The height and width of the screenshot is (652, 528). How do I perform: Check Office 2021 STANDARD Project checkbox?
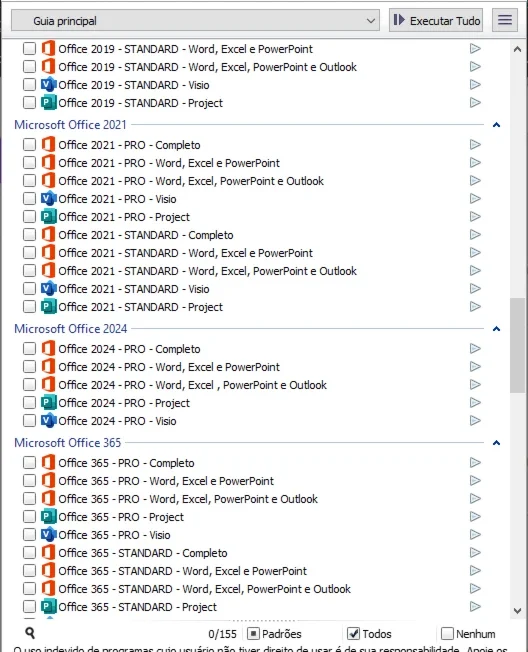click(30, 307)
